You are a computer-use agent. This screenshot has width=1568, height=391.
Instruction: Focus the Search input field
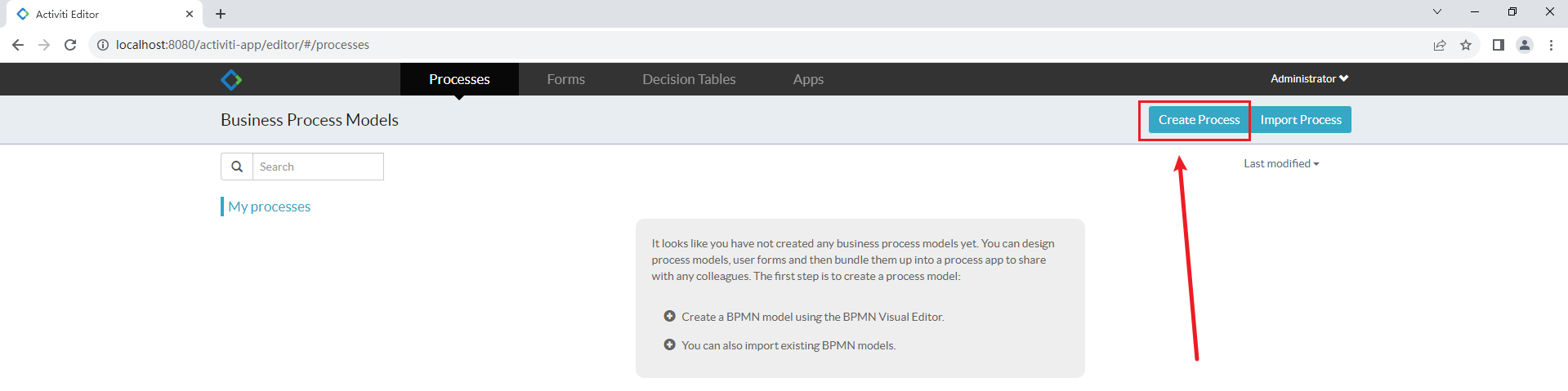click(318, 167)
